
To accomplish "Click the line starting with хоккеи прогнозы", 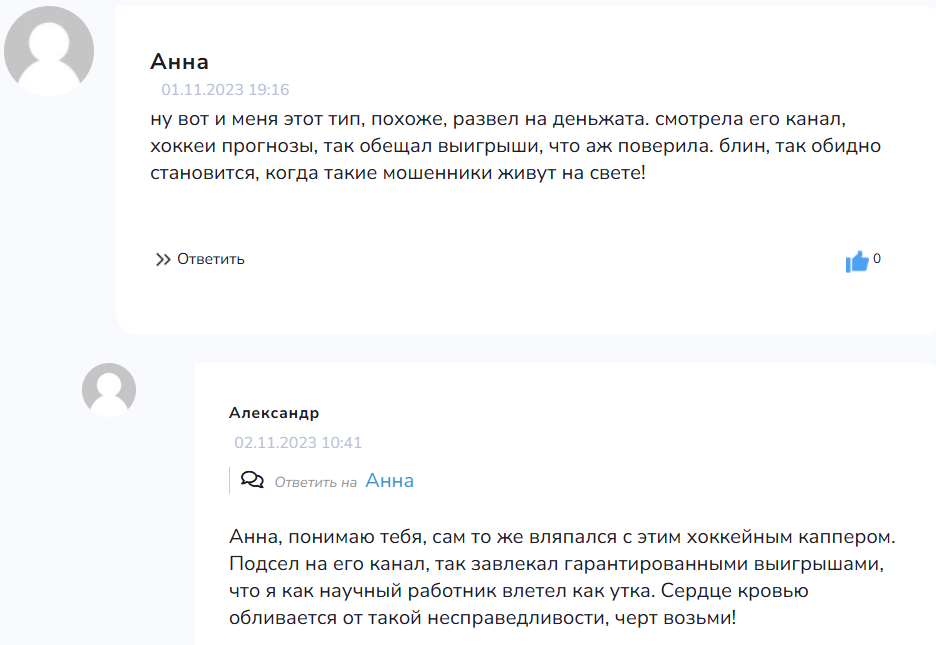I will pos(515,146).
